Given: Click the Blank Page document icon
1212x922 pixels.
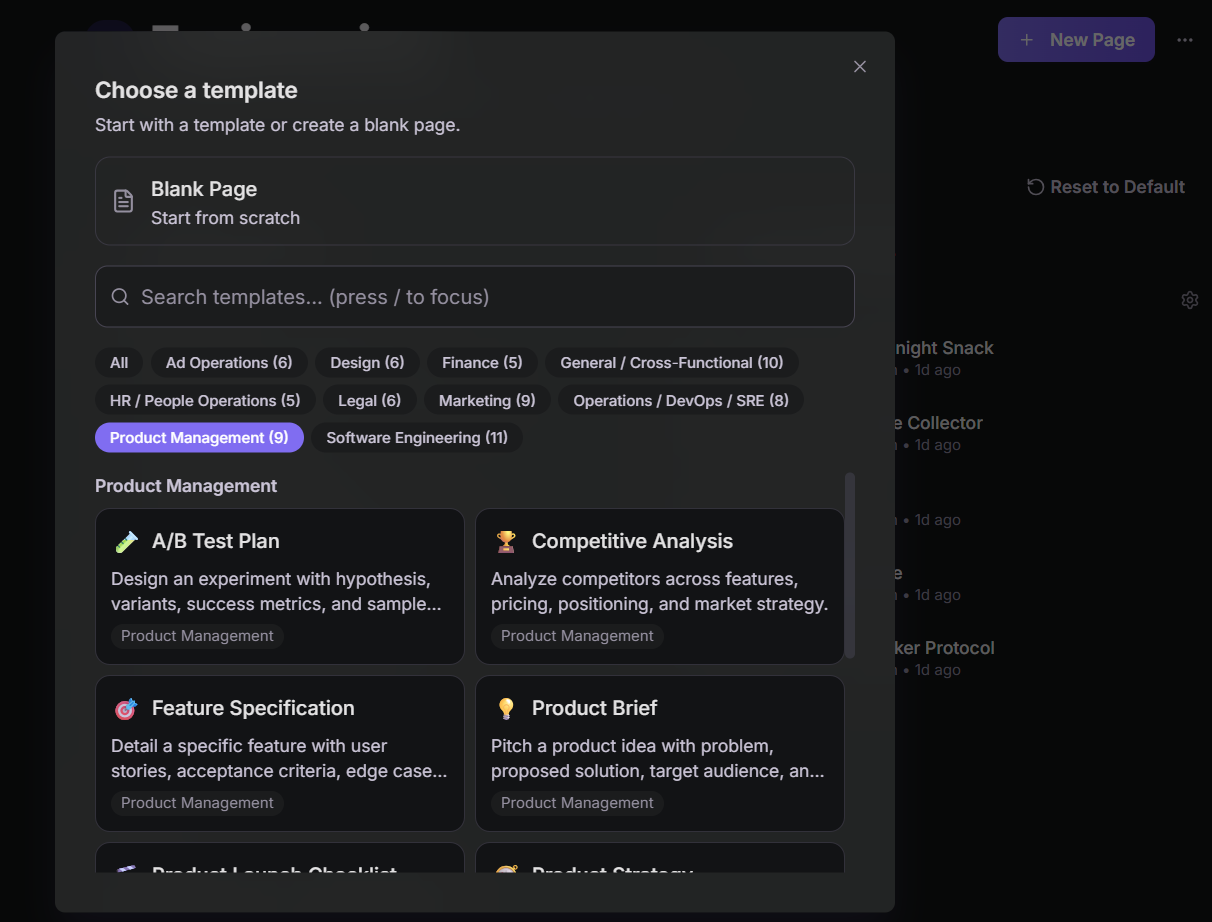Looking at the screenshot, I should click(123, 201).
